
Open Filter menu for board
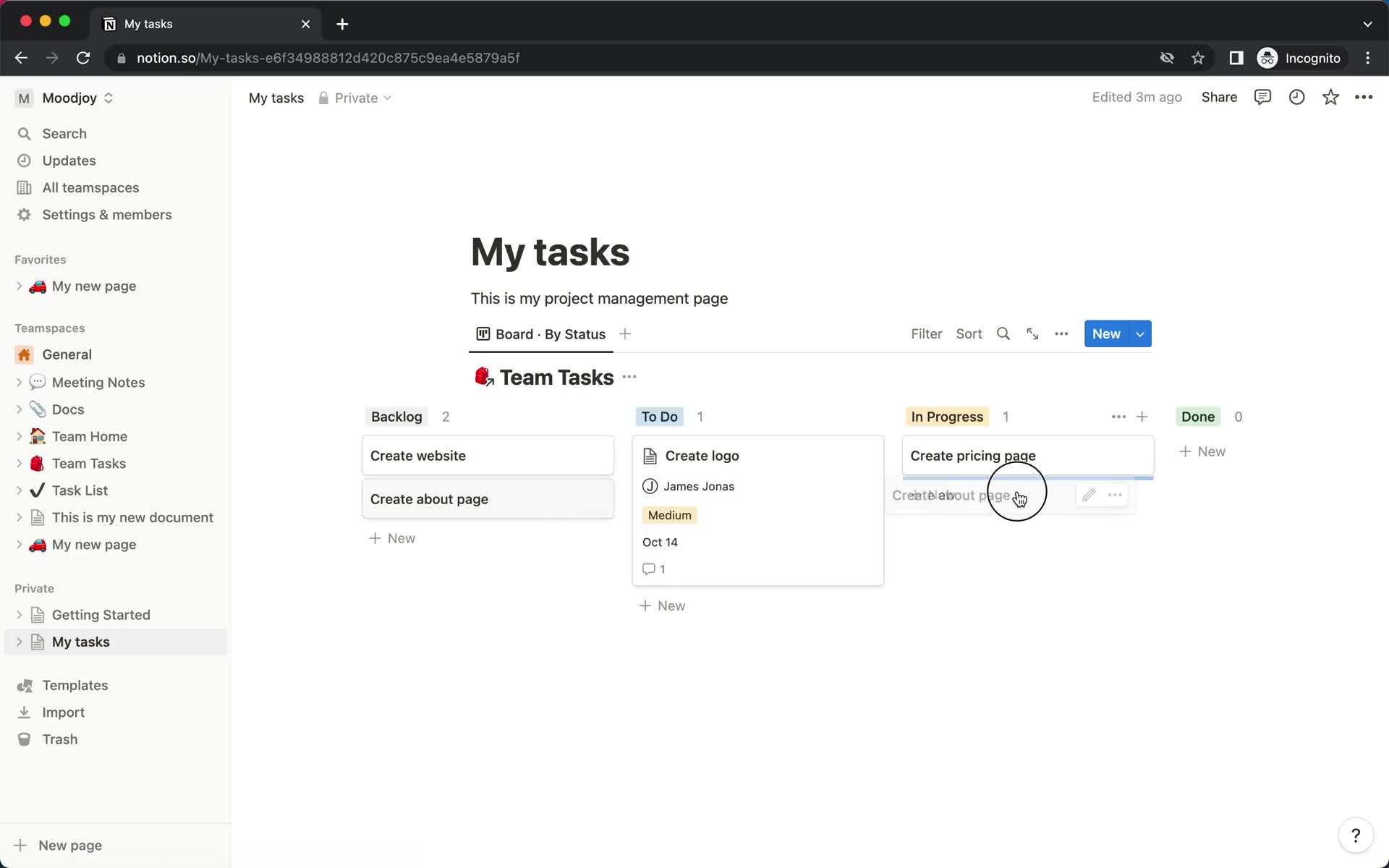pos(926,333)
